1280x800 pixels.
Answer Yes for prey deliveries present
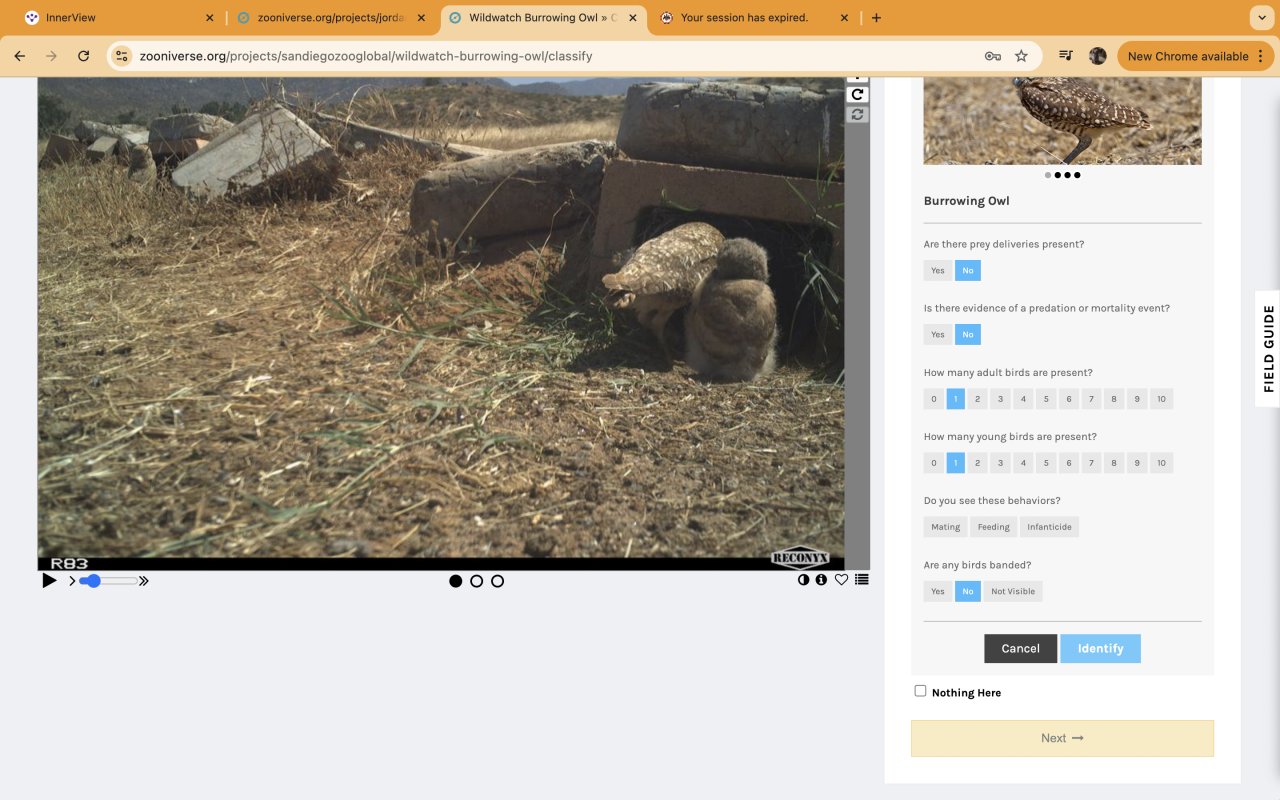coord(937,270)
